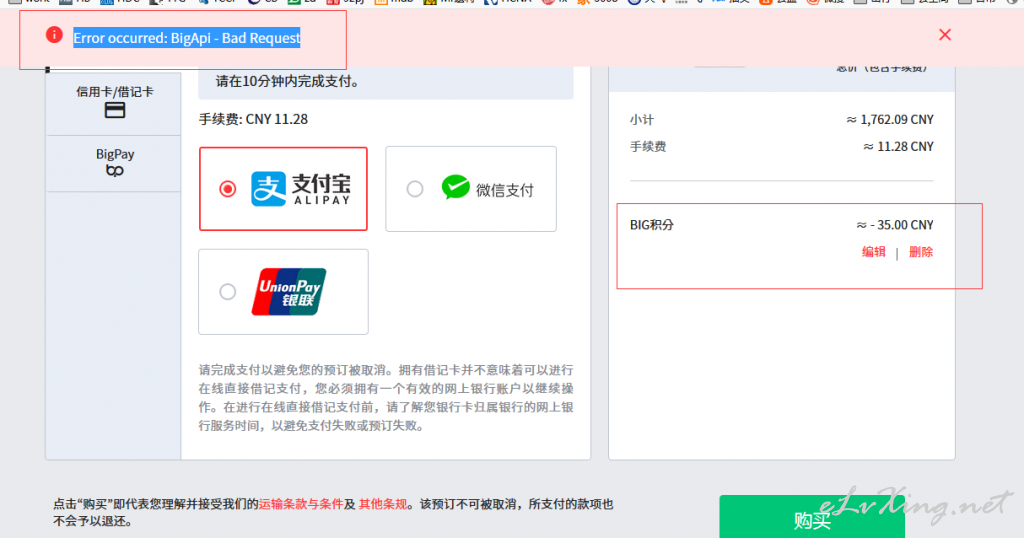
Task: Select Alipay radio button
Action: [227, 189]
